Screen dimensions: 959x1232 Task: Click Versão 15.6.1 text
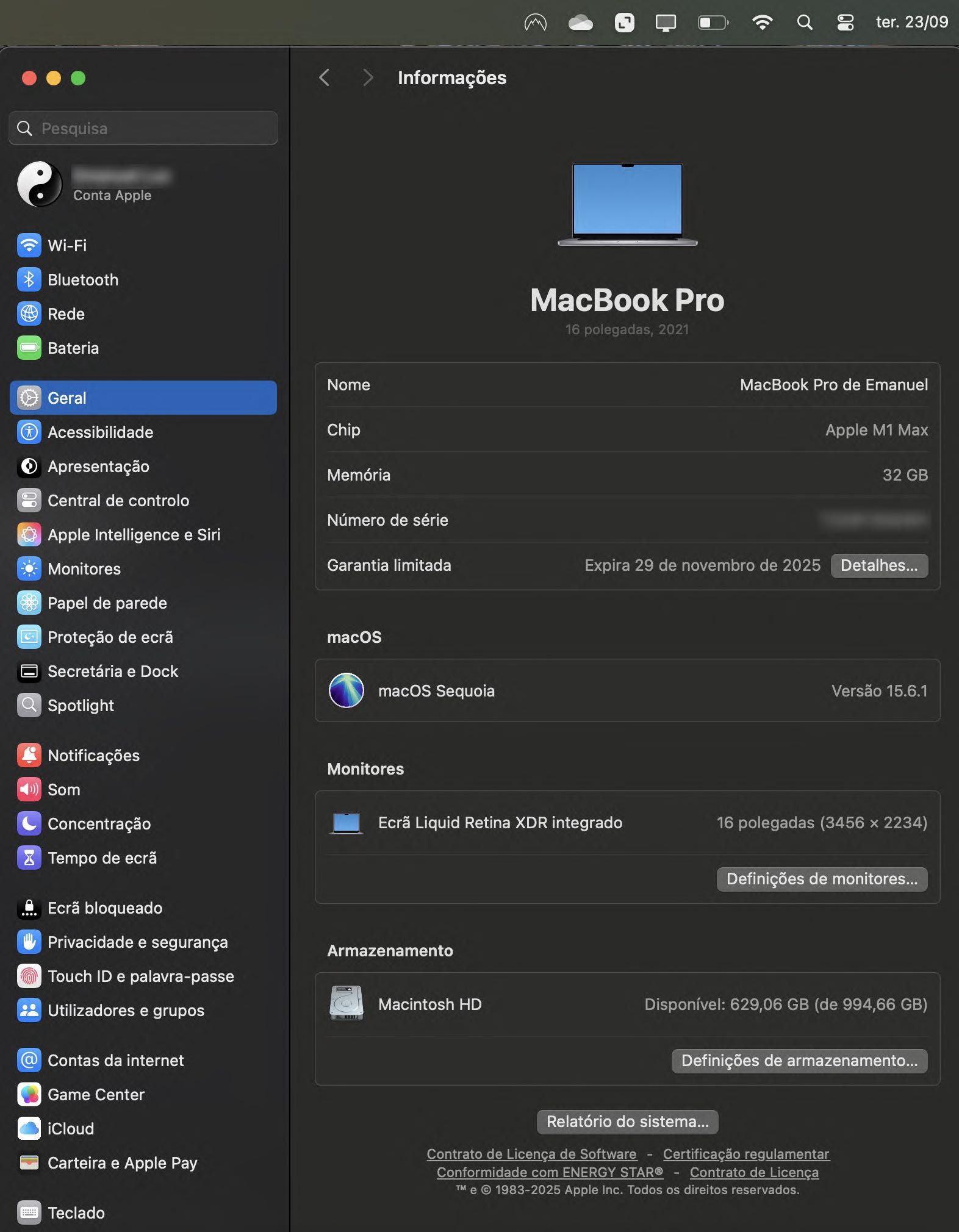pos(879,691)
